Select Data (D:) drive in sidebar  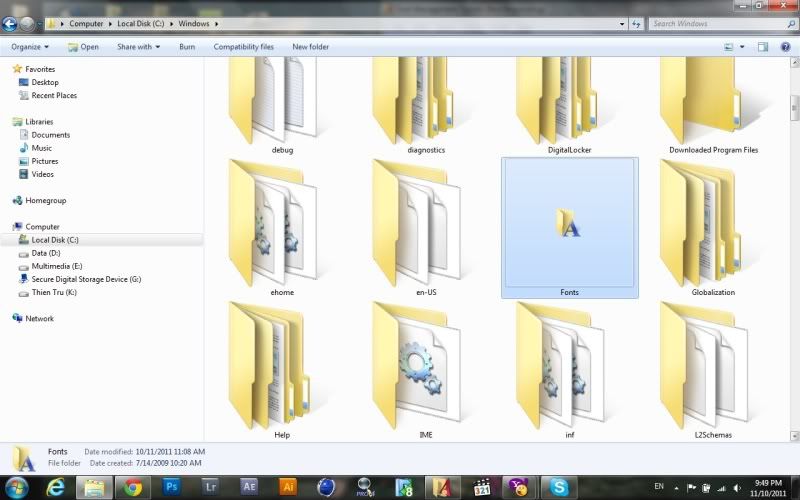point(46,253)
